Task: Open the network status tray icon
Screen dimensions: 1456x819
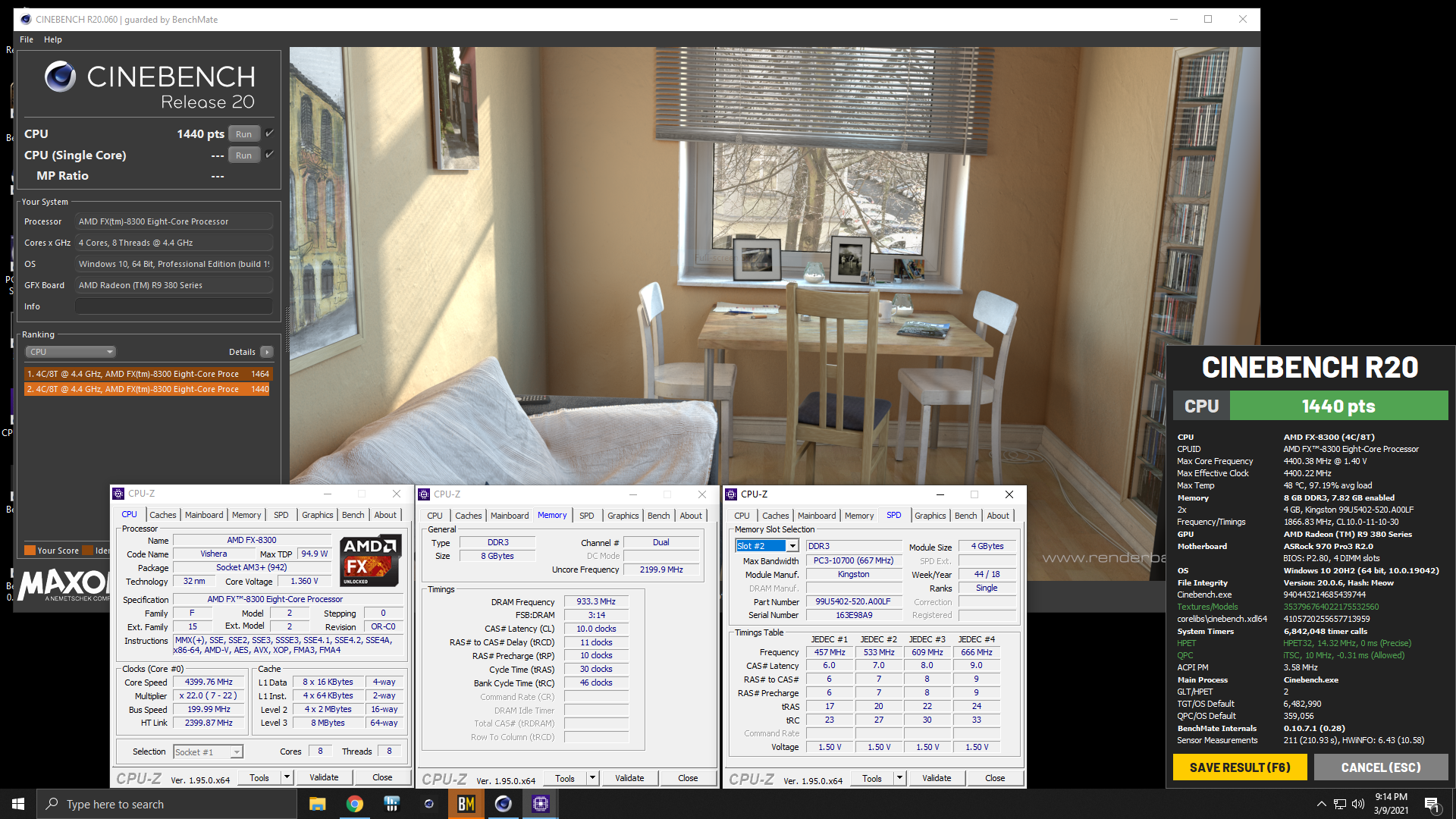Action: point(1340,804)
